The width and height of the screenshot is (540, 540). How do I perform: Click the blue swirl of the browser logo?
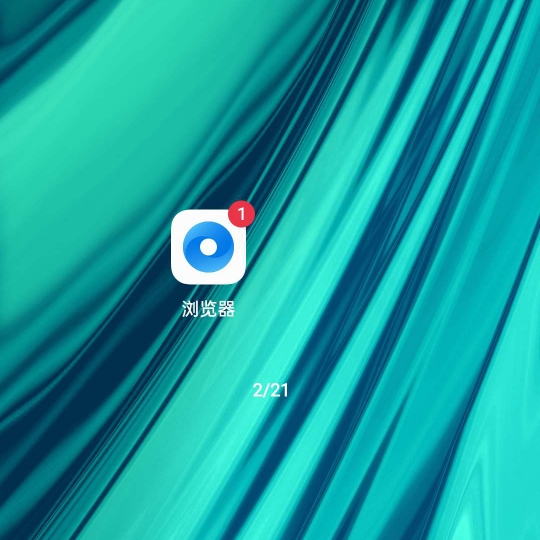tap(208, 247)
